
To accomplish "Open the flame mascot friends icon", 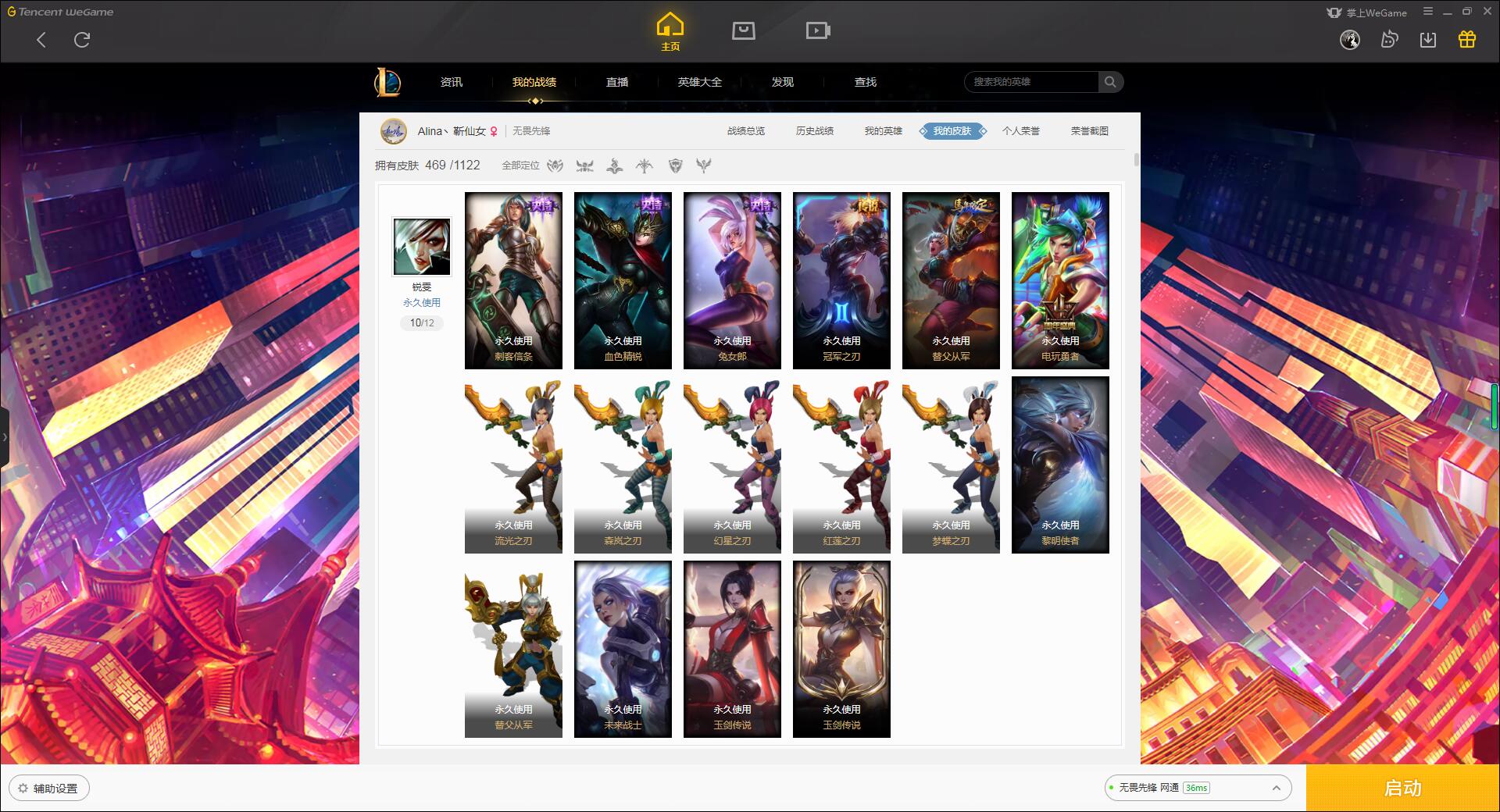I will pyautogui.click(x=1389, y=40).
